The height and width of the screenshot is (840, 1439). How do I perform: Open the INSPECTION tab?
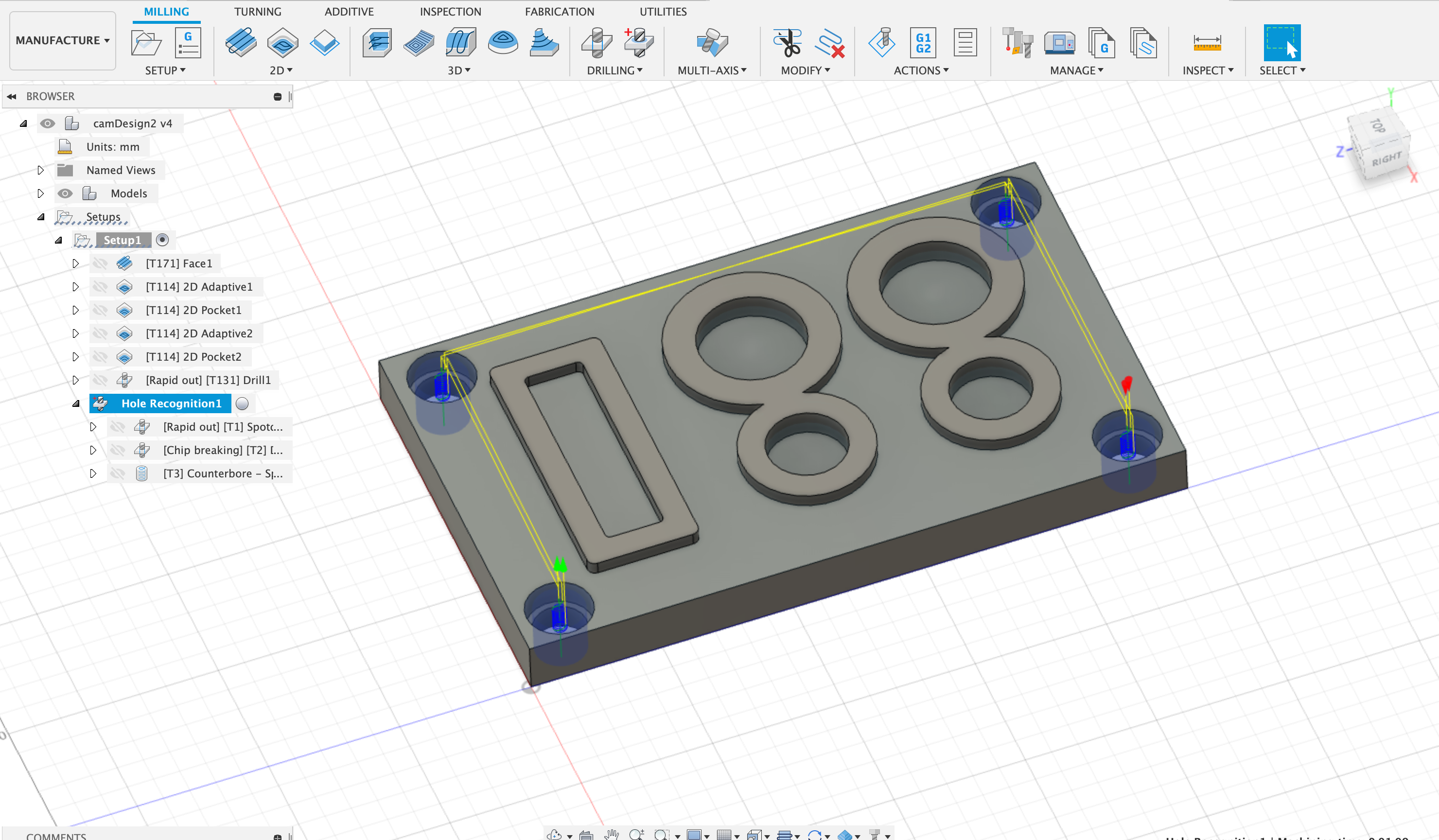tap(450, 11)
